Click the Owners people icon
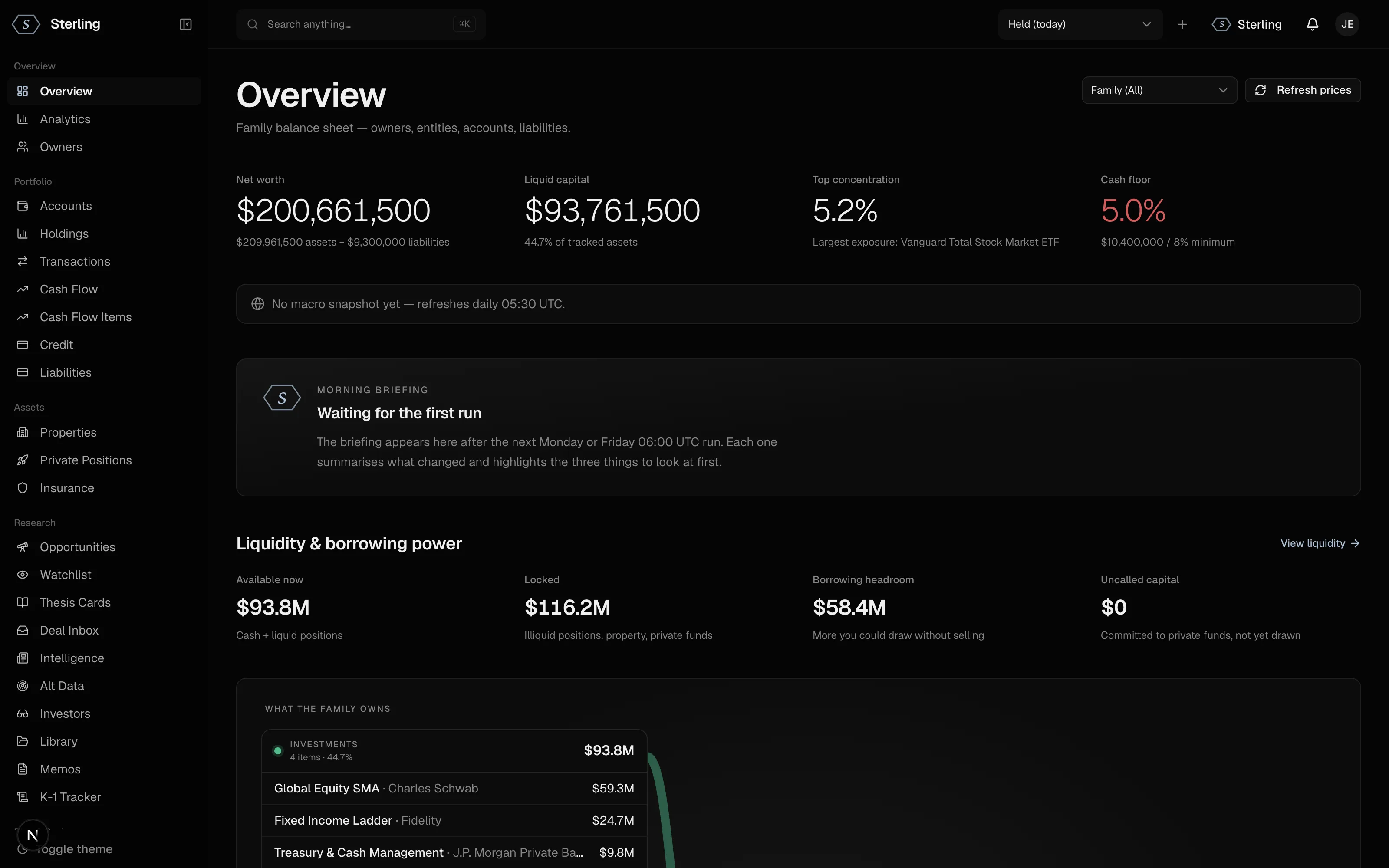This screenshot has width=1389, height=868. pyautogui.click(x=23, y=147)
